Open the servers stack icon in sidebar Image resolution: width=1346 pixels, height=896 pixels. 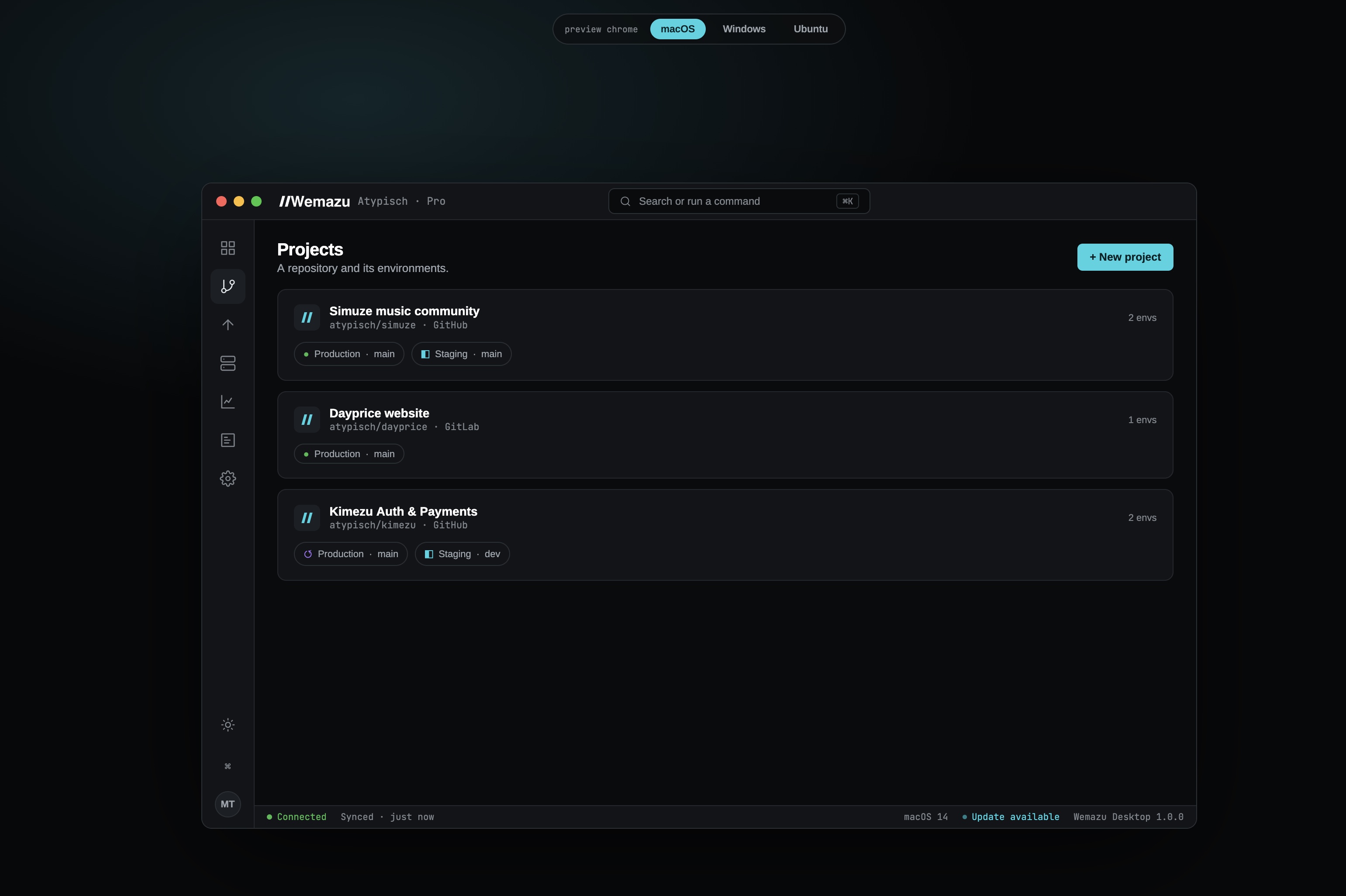pos(228,363)
